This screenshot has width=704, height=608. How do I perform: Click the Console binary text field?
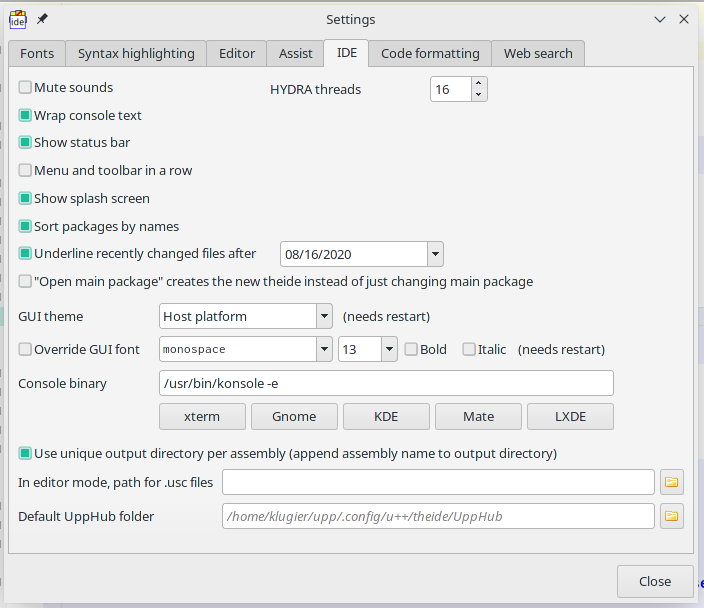click(x=386, y=384)
